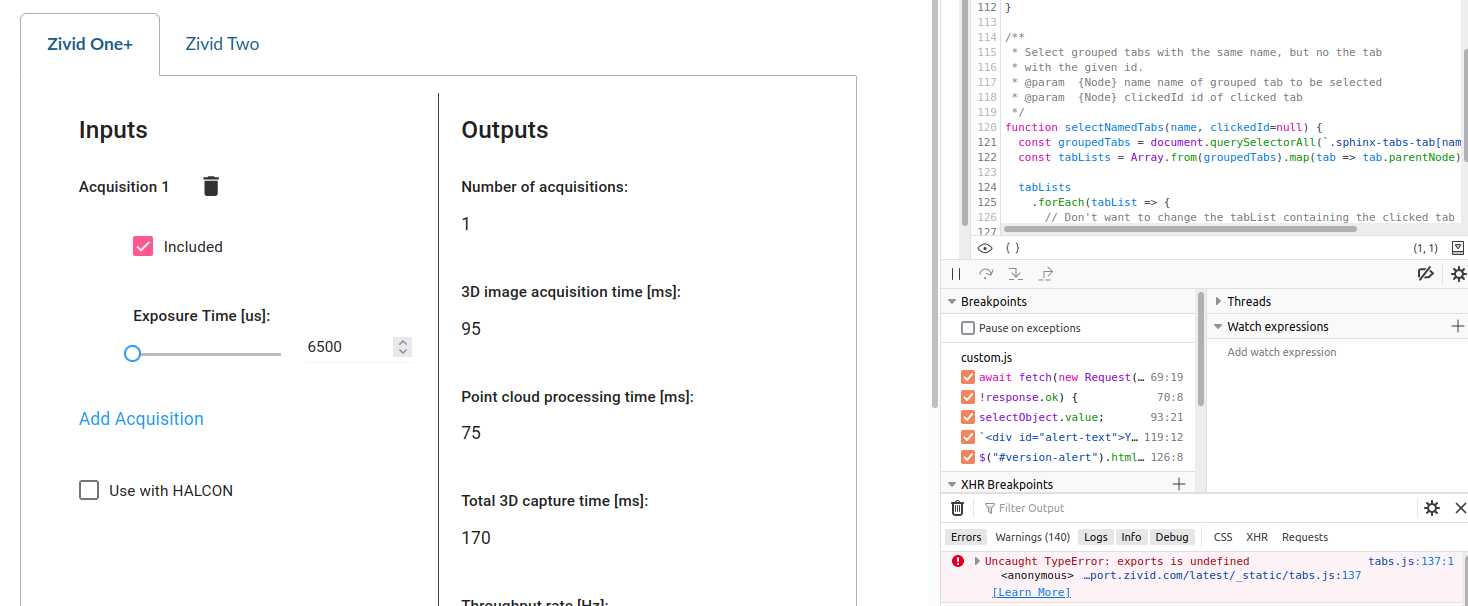1468x606 pixels.
Task: Expand the Threads section
Action: 1218,301
